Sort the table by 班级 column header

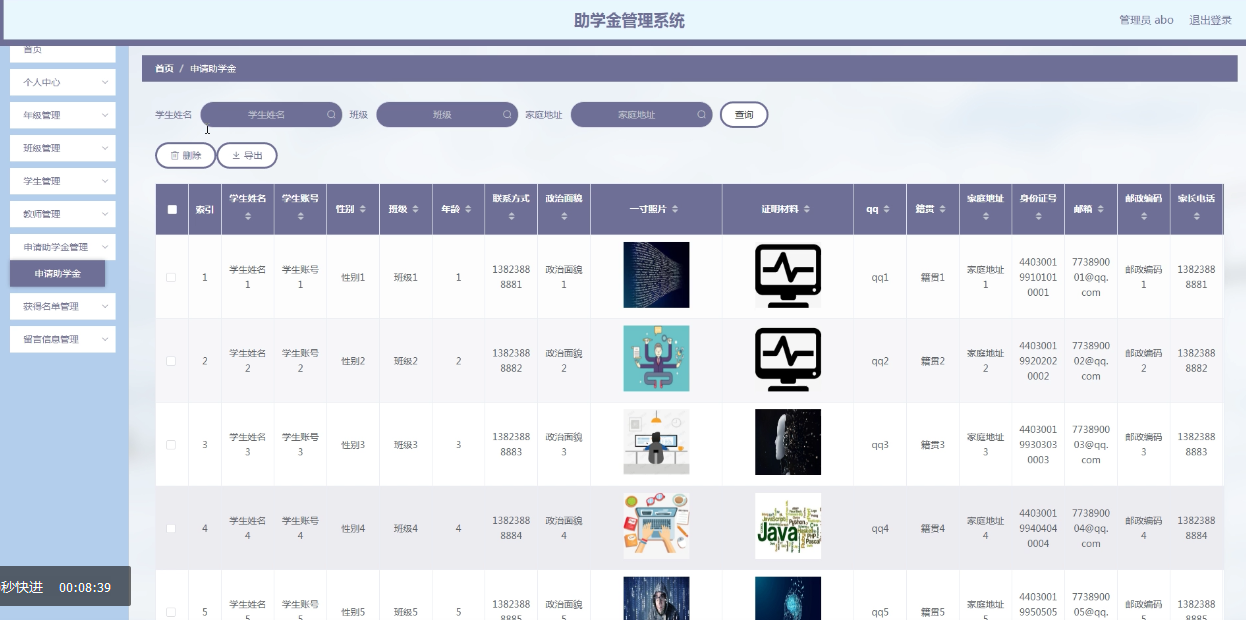point(405,209)
